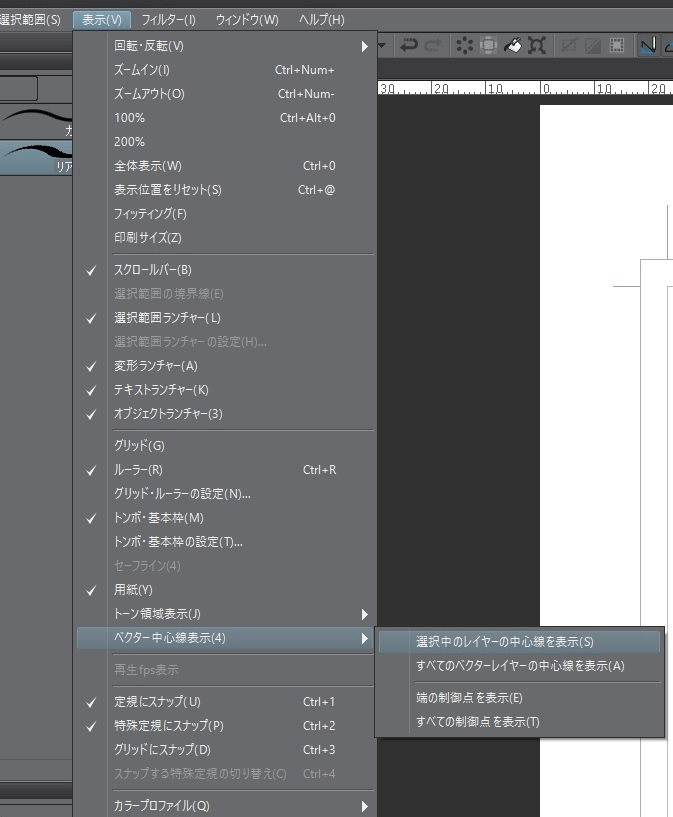Click the Undo arrow icon in toolbar

pyautogui.click(x=409, y=45)
